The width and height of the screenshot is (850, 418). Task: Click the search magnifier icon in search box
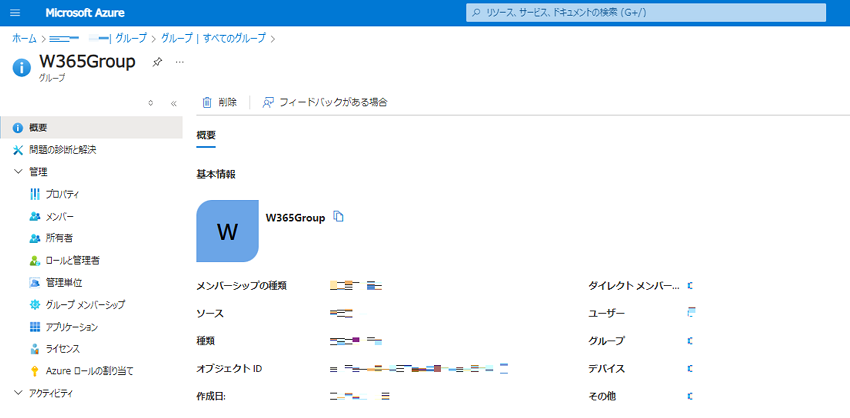click(x=476, y=12)
